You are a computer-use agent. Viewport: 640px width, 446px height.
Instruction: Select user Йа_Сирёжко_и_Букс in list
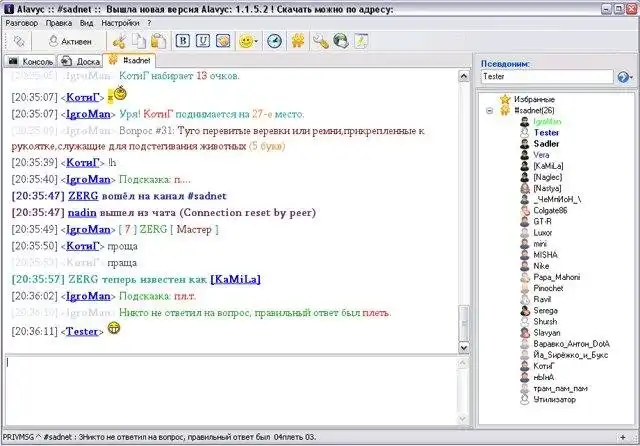click(571, 355)
